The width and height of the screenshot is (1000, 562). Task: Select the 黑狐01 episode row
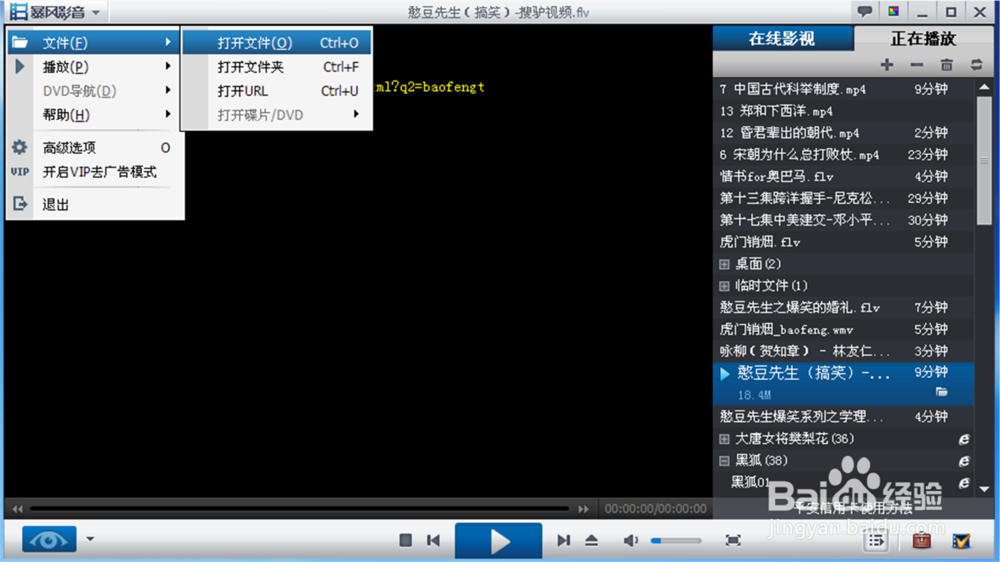(844, 482)
